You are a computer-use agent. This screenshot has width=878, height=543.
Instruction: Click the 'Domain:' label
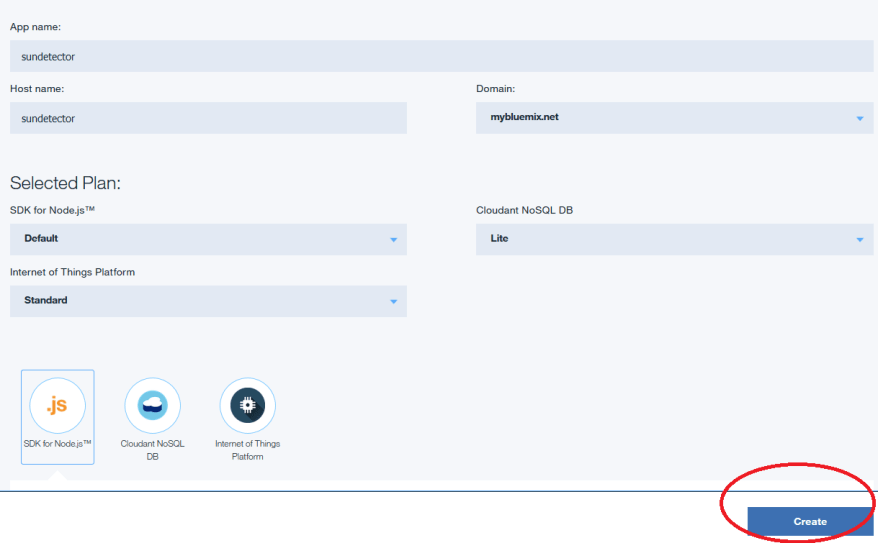click(x=496, y=88)
